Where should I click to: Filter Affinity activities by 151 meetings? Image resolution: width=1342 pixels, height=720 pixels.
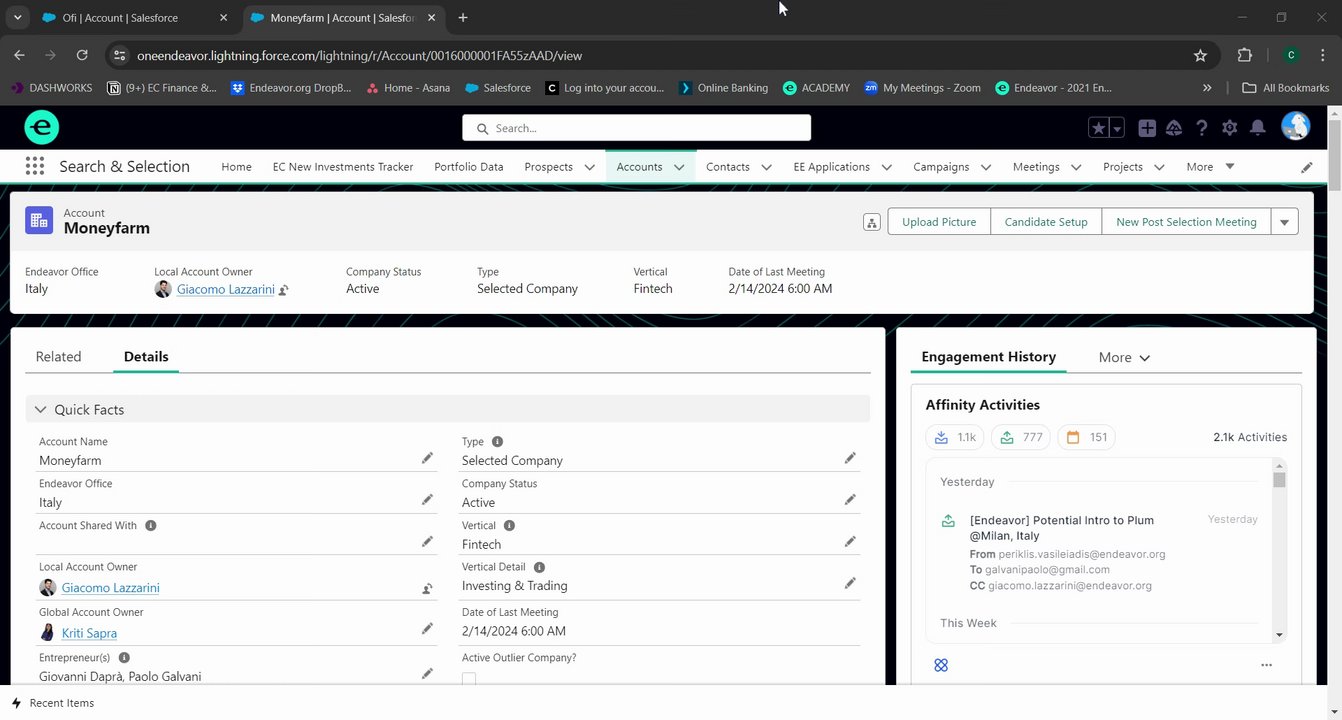click(x=1086, y=437)
